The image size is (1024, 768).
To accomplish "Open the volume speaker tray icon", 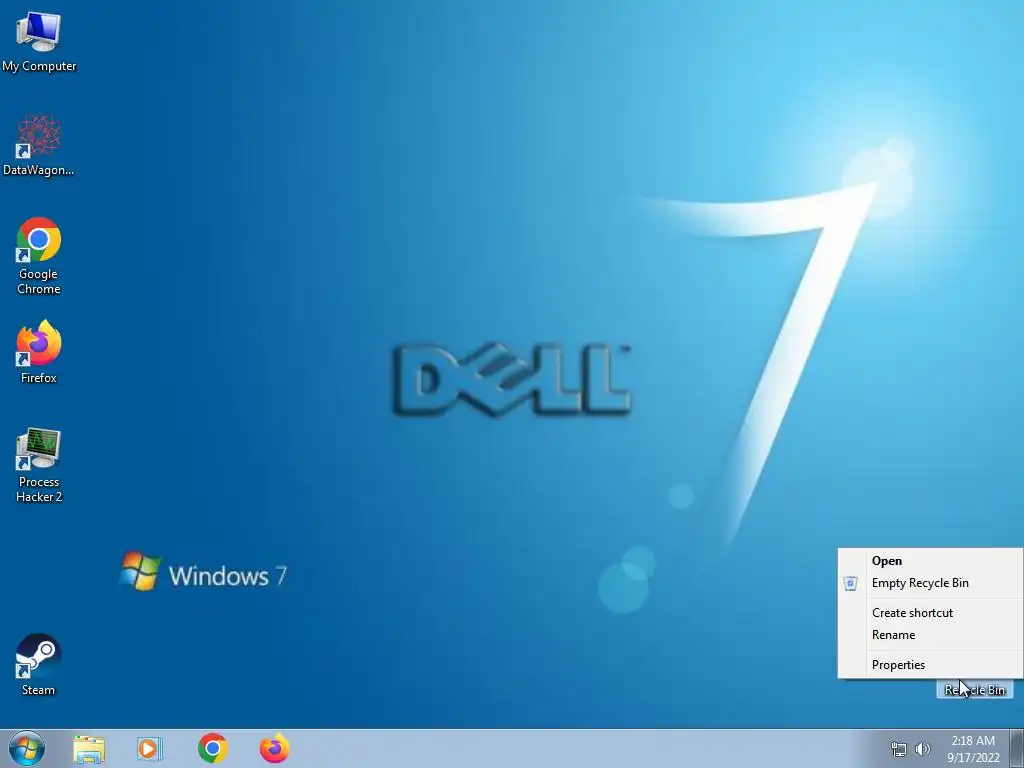I will (x=922, y=749).
